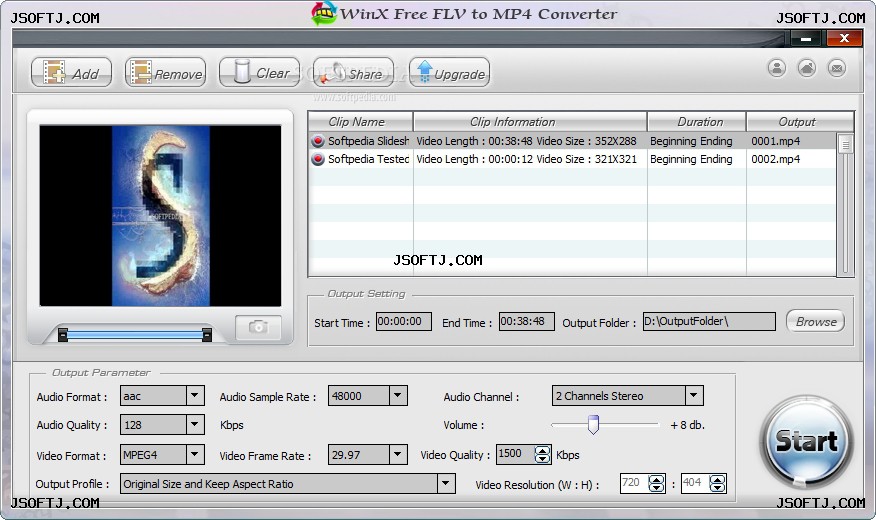Select the Softpedia Slidesh clip row
876x520 pixels.
pyautogui.click(x=573, y=141)
